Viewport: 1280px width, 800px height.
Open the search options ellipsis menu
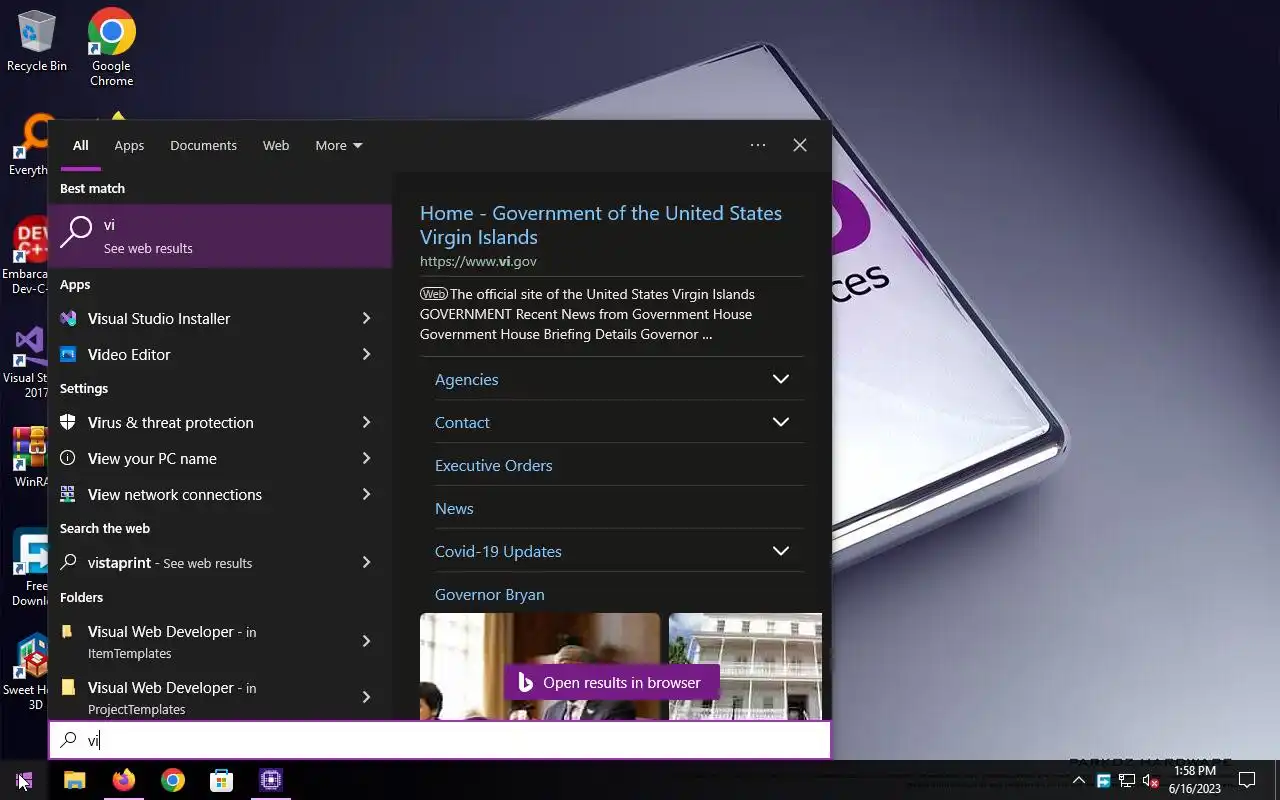[x=758, y=145]
